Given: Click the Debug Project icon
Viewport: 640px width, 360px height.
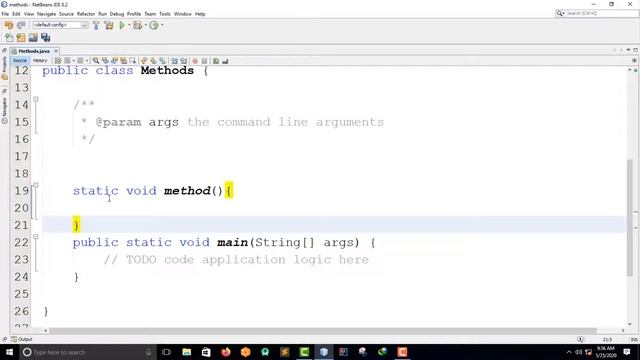Looking at the screenshot, I should click(x=138, y=25).
